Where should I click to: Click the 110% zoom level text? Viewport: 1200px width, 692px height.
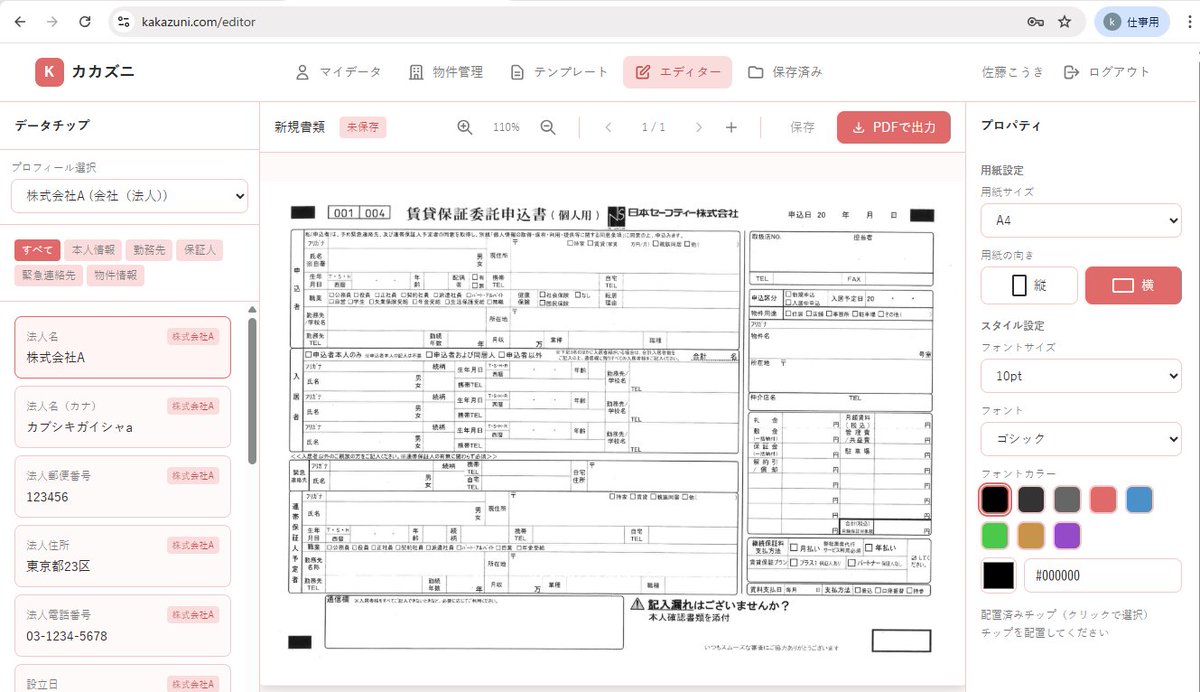(506, 127)
